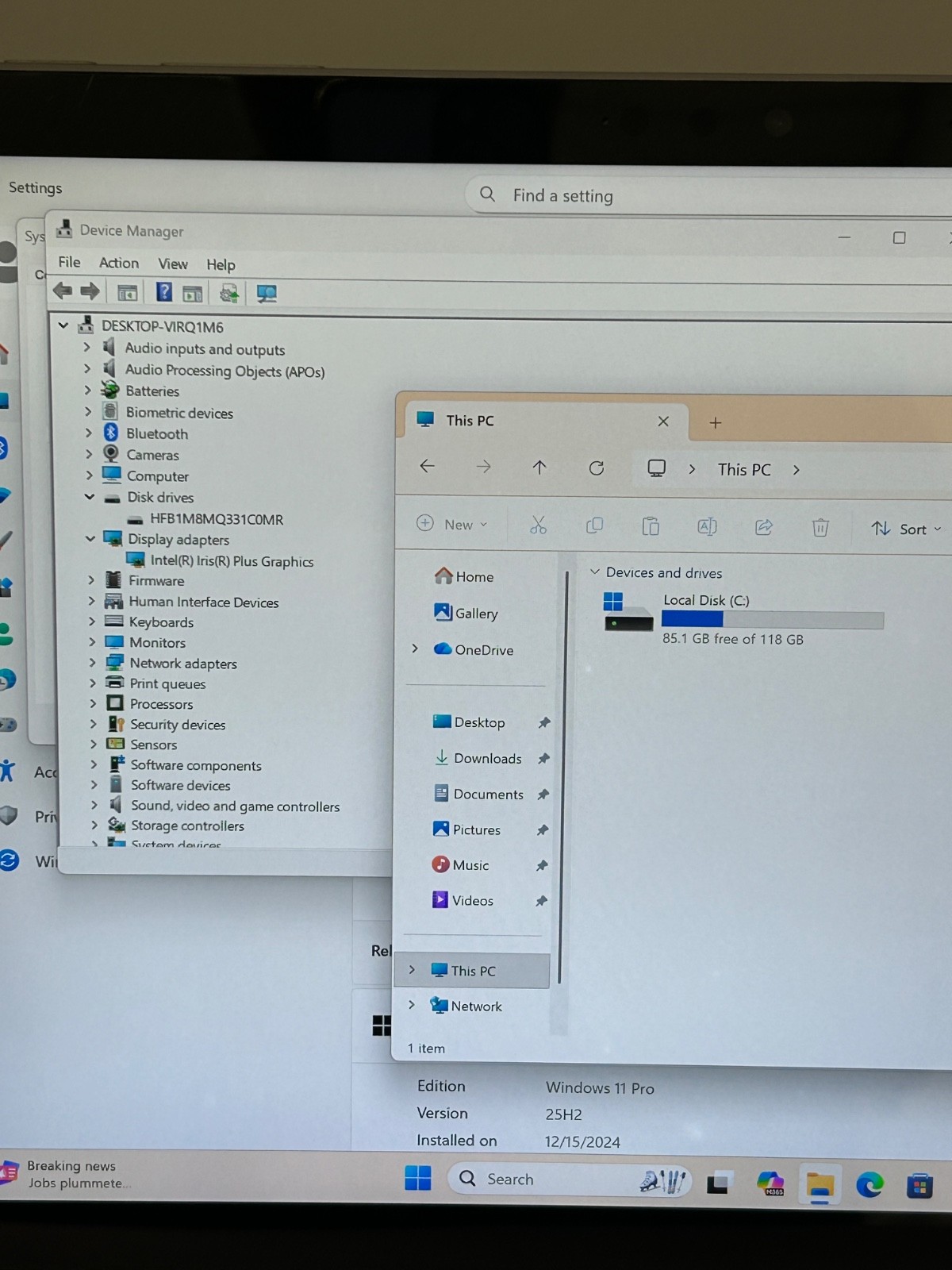Image resolution: width=952 pixels, height=1270 pixels.
Task: Click the Breaking news widget on taskbar
Action: [x=67, y=1173]
